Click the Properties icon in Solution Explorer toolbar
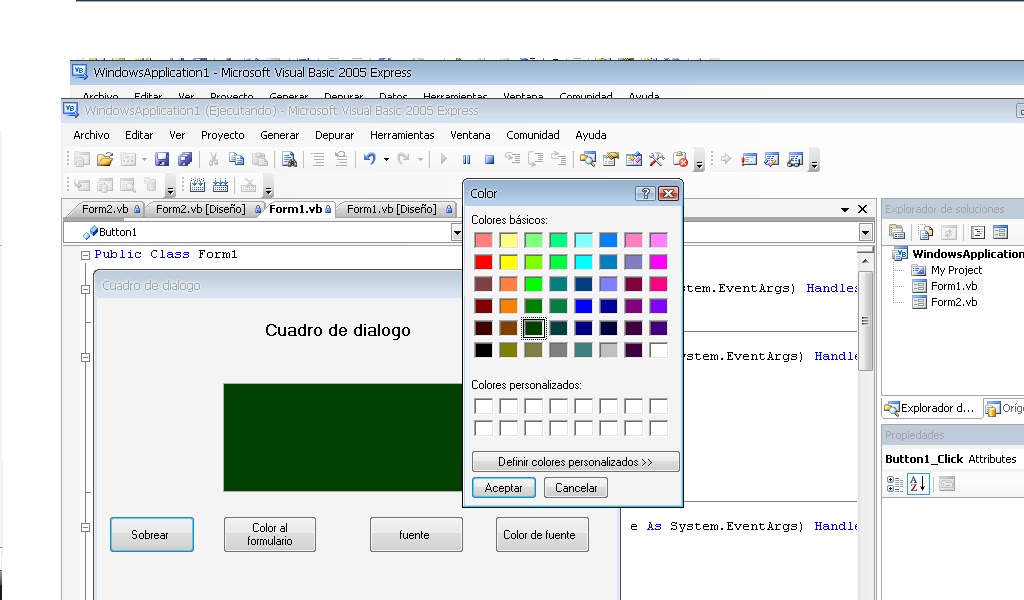Screen dimensions: 1024x600 click(x=897, y=232)
